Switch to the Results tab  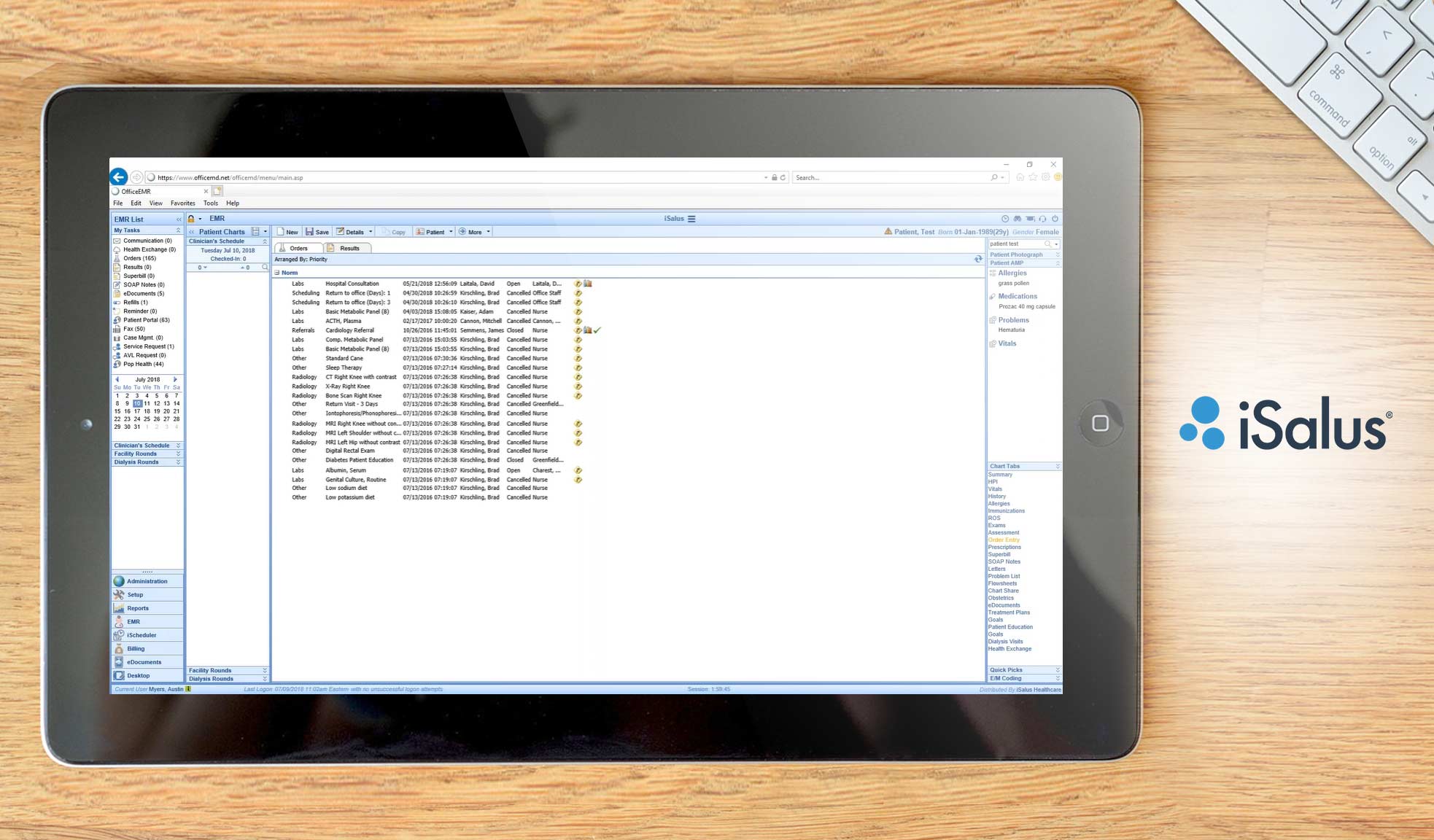pos(349,249)
